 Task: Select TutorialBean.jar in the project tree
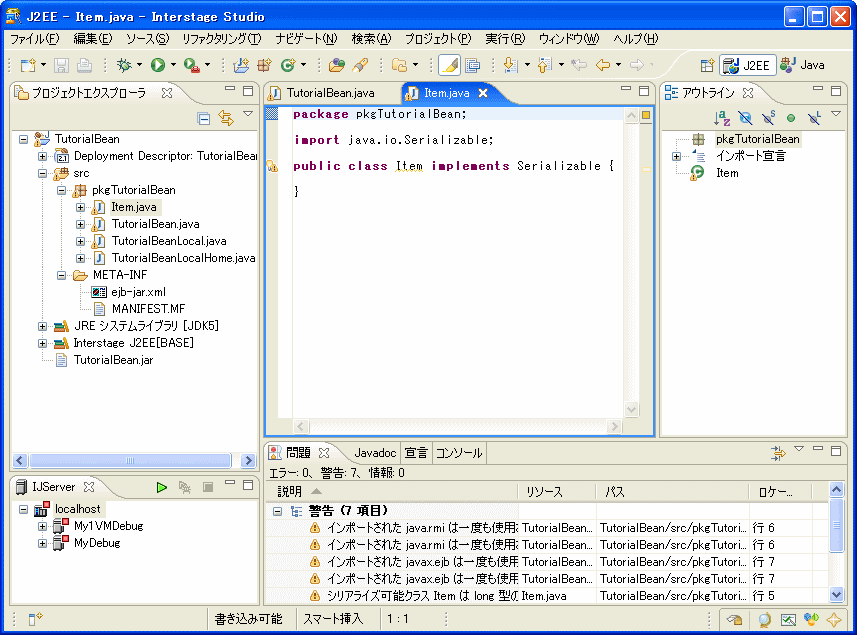point(113,360)
